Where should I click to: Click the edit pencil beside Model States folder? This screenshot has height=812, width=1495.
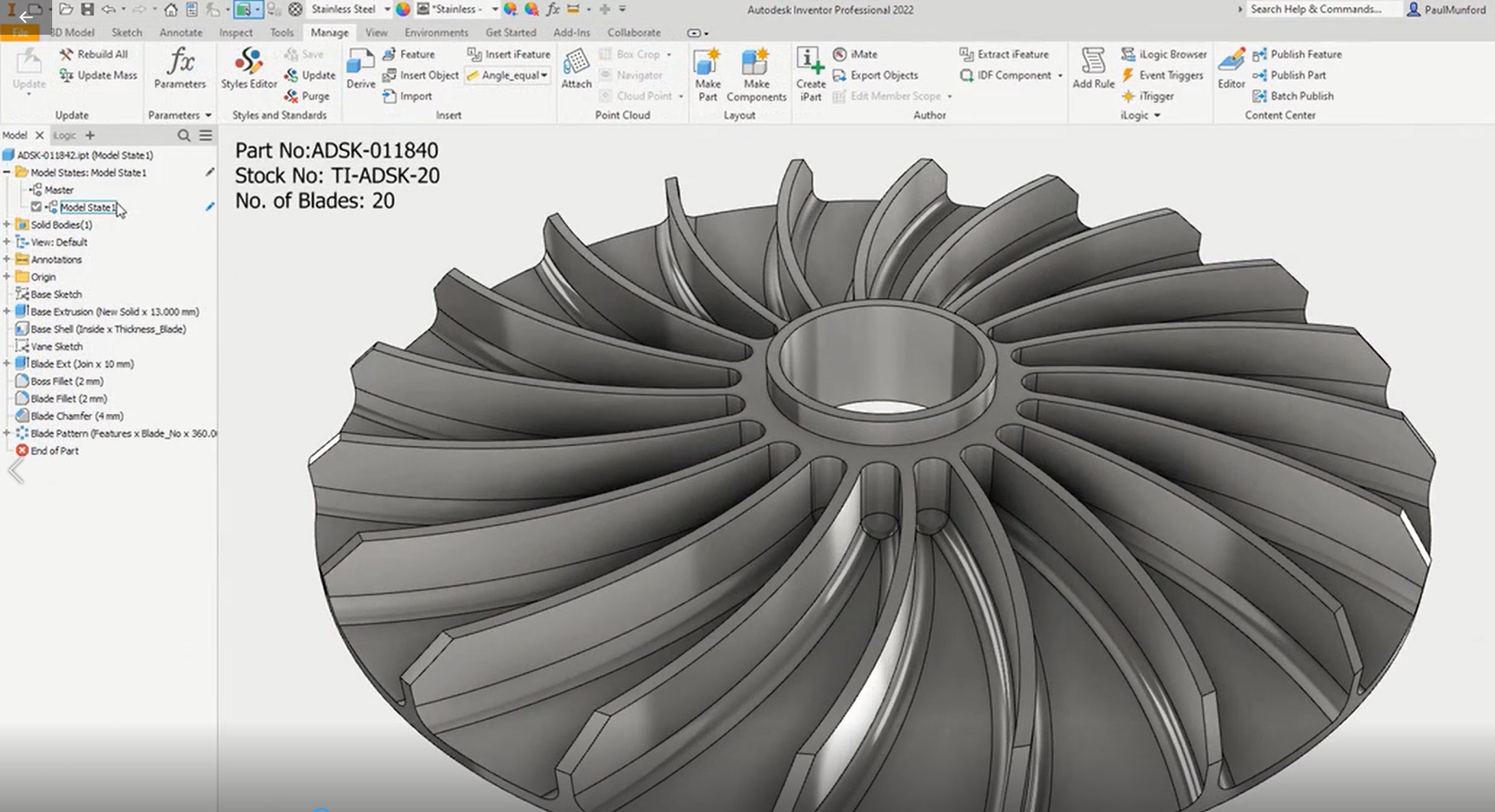click(210, 172)
